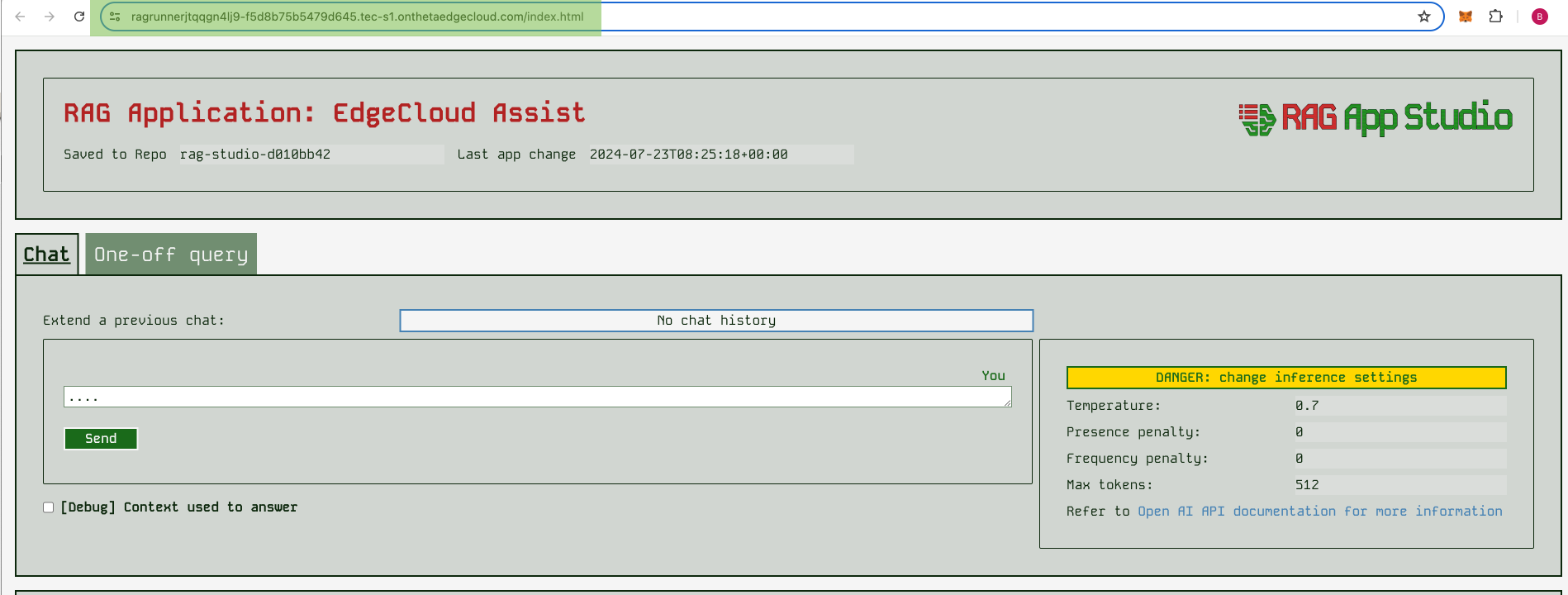Open the Chrome profile avatar
Image resolution: width=1568 pixels, height=595 pixels.
(x=1539, y=17)
